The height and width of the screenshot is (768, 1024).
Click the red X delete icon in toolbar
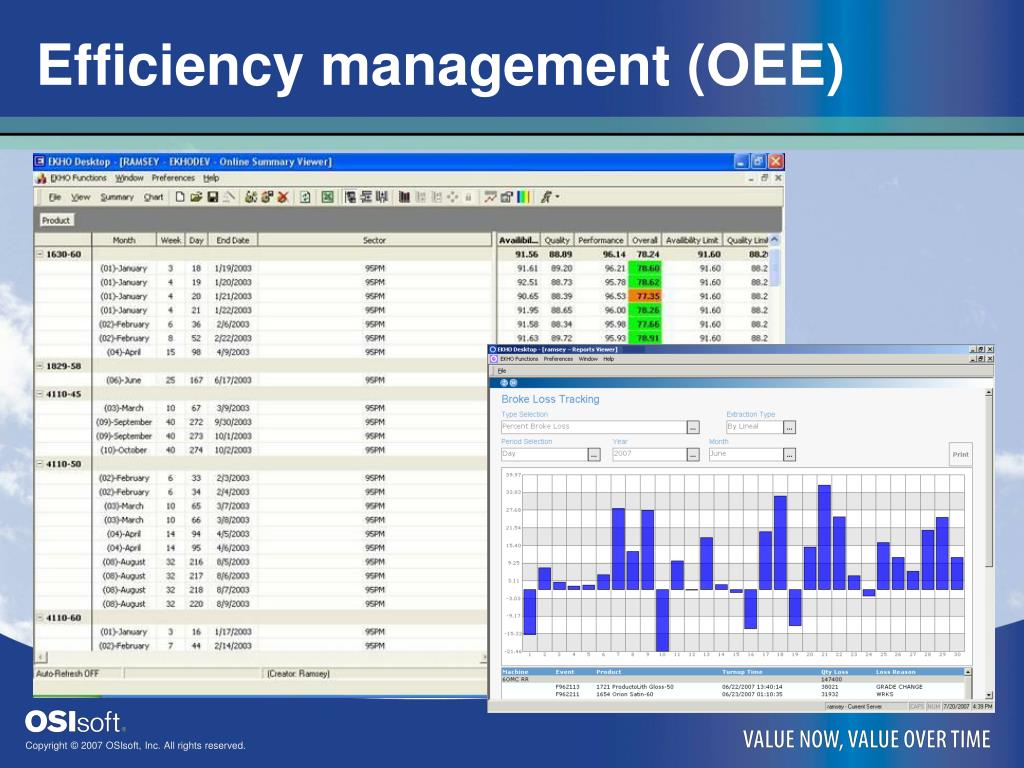(x=283, y=197)
